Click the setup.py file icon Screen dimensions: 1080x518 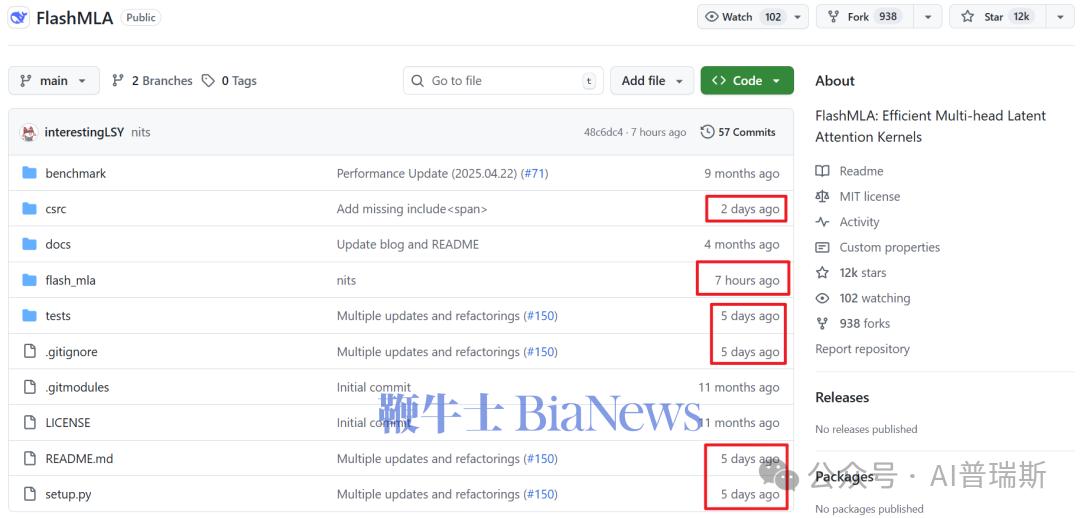[29, 494]
